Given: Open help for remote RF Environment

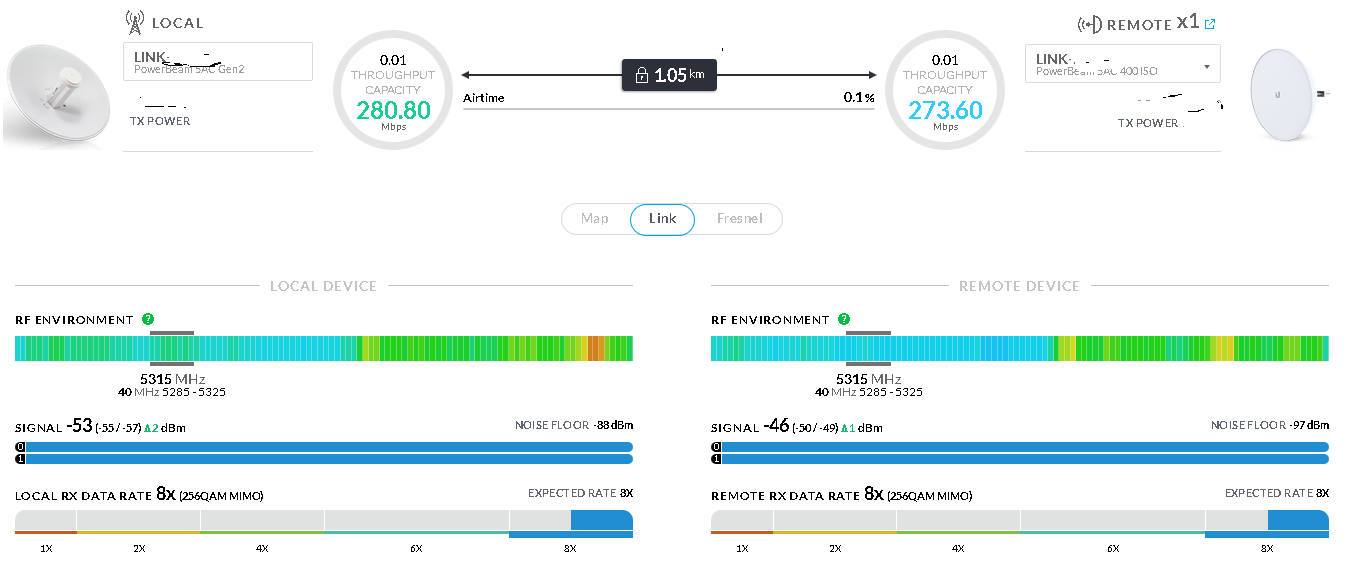Looking at the screenshot, I should [845, 319].
